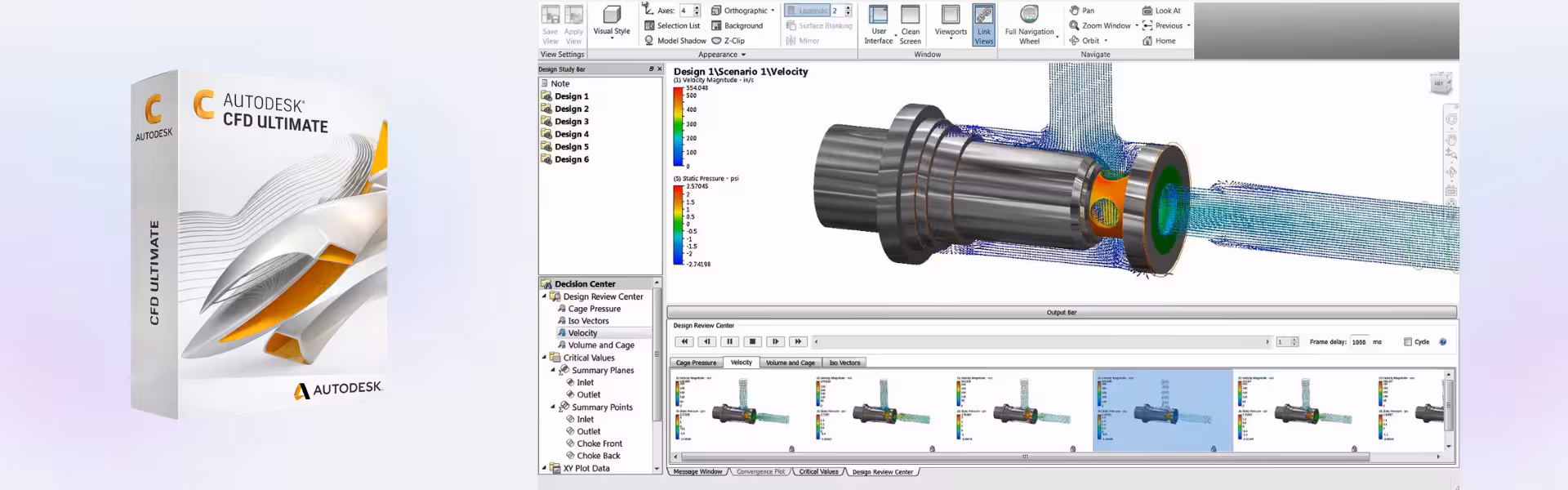Open the Viewports layout button

[x=951, y=21]
